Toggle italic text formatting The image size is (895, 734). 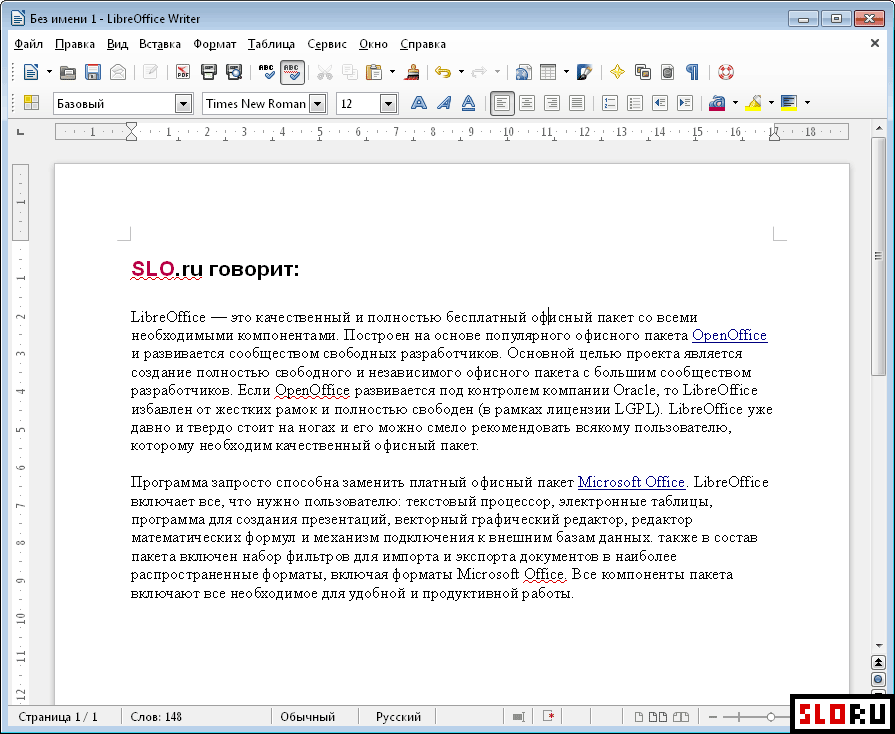pyautogui.click(x=444, y=103)
